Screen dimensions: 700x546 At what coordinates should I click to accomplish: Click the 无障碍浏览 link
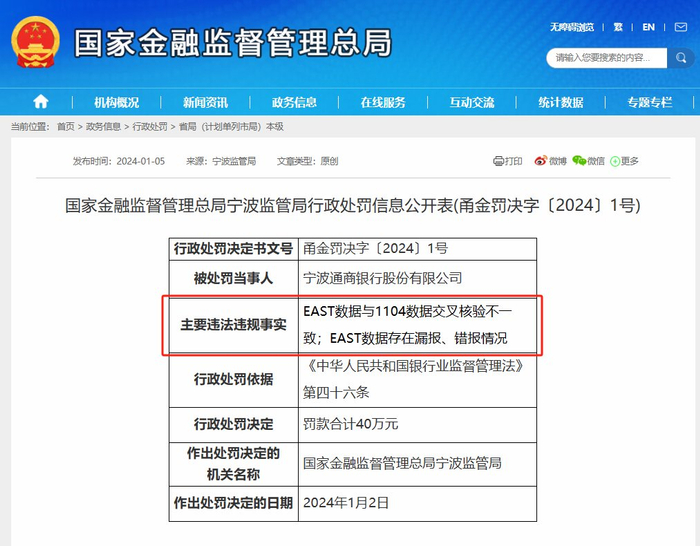(x=572, y=27)
